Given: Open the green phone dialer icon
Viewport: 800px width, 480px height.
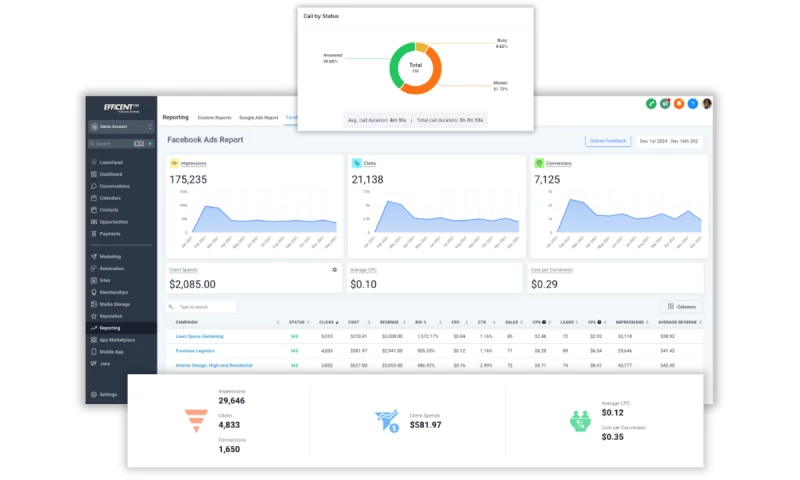Looking at the screenshot, I should point(651,103).
